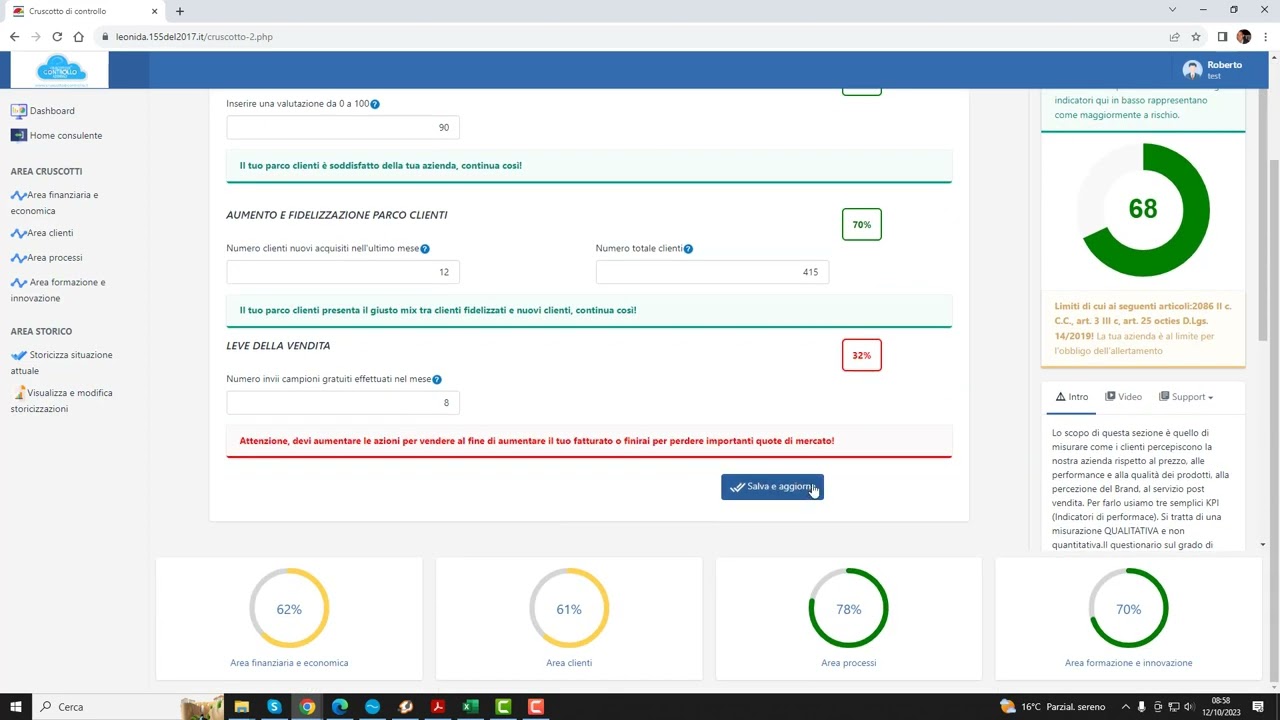This screenshot has height=720, width=1280.
Task: Click help icon next to 'Numero totale clienti'
Action: [688, 249]
